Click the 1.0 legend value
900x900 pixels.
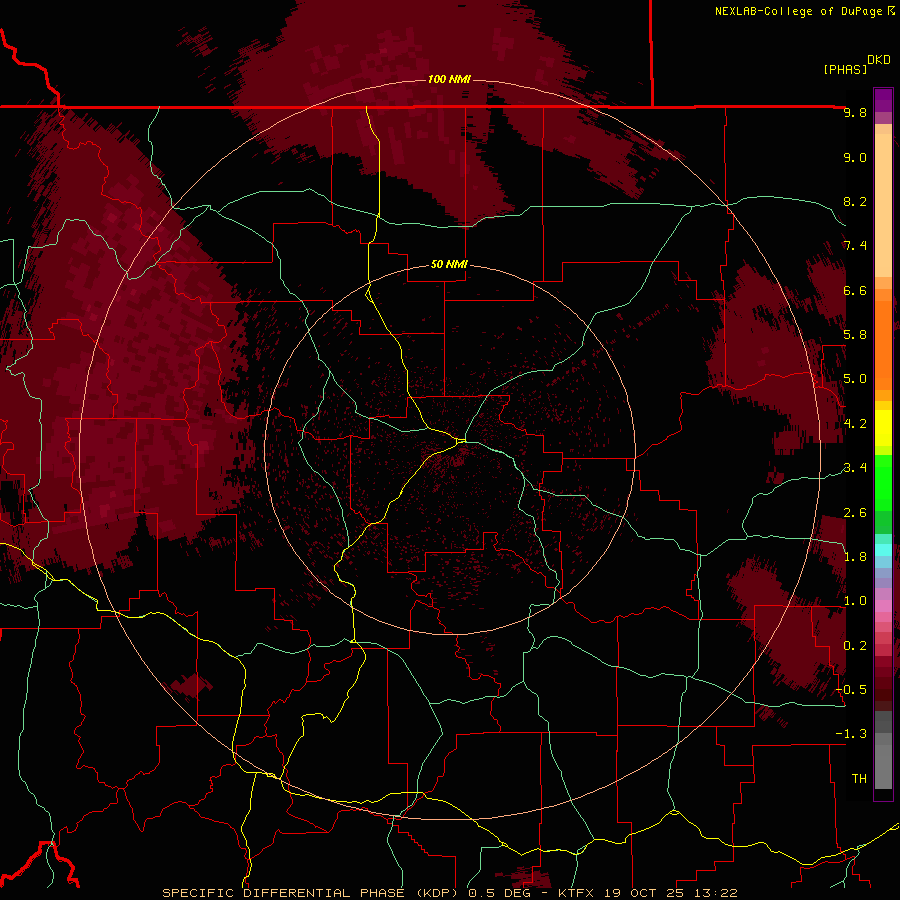(855, 600)
